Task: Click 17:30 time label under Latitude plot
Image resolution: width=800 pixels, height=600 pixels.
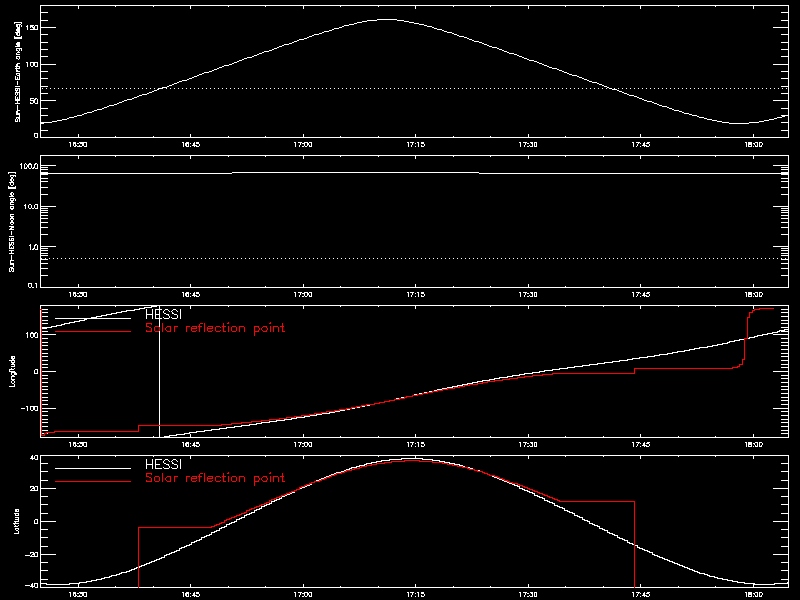Action: click(x=528, y=594)
